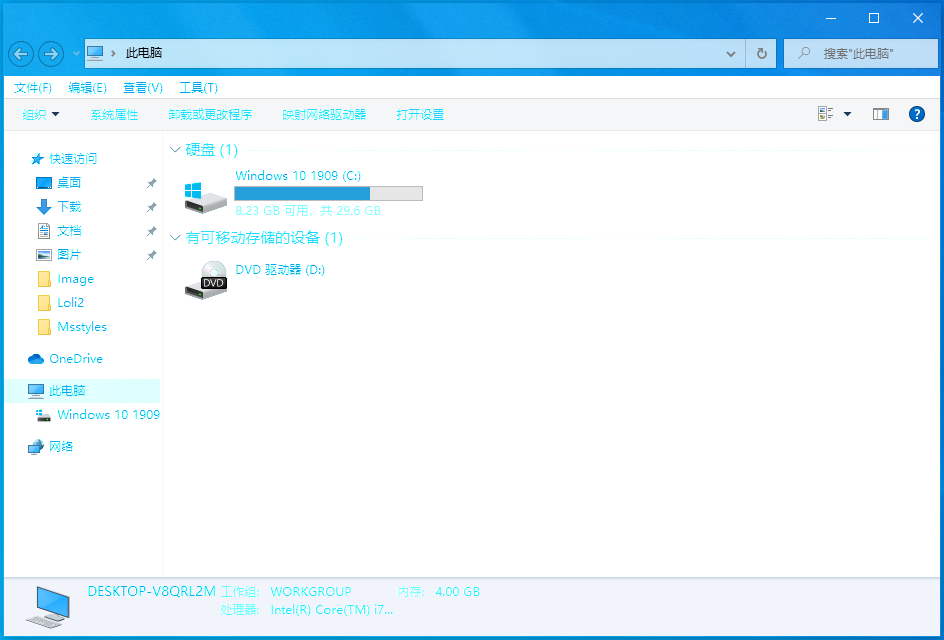944x640 pixels.
Task: Click the 桌面 desktop icon in sidebar
Action: pos(44,183)
